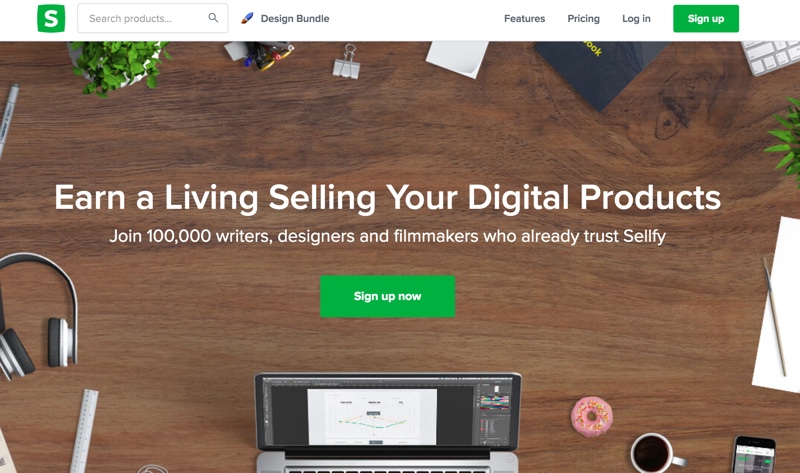The height and width of the screenshot is (473, 800).
Task: Click the potted green plant at top left
Action: (x=118, y=66)
